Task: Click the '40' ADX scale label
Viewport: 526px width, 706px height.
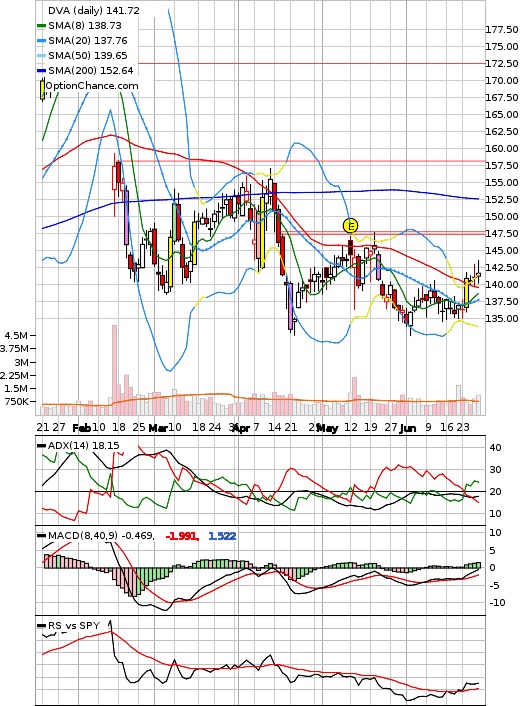Action: 495,448
